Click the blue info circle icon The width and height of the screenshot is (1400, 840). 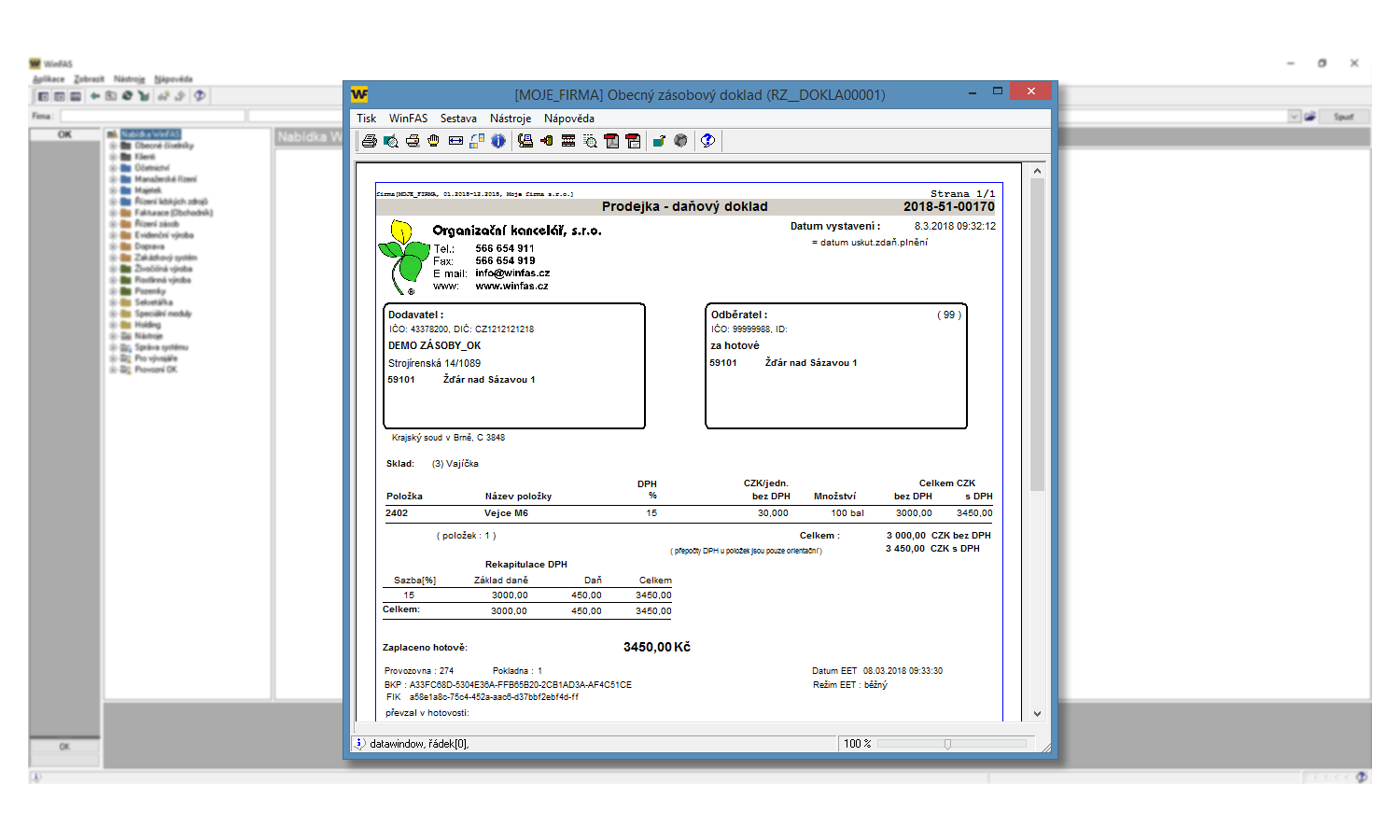[x=498, y=141]
